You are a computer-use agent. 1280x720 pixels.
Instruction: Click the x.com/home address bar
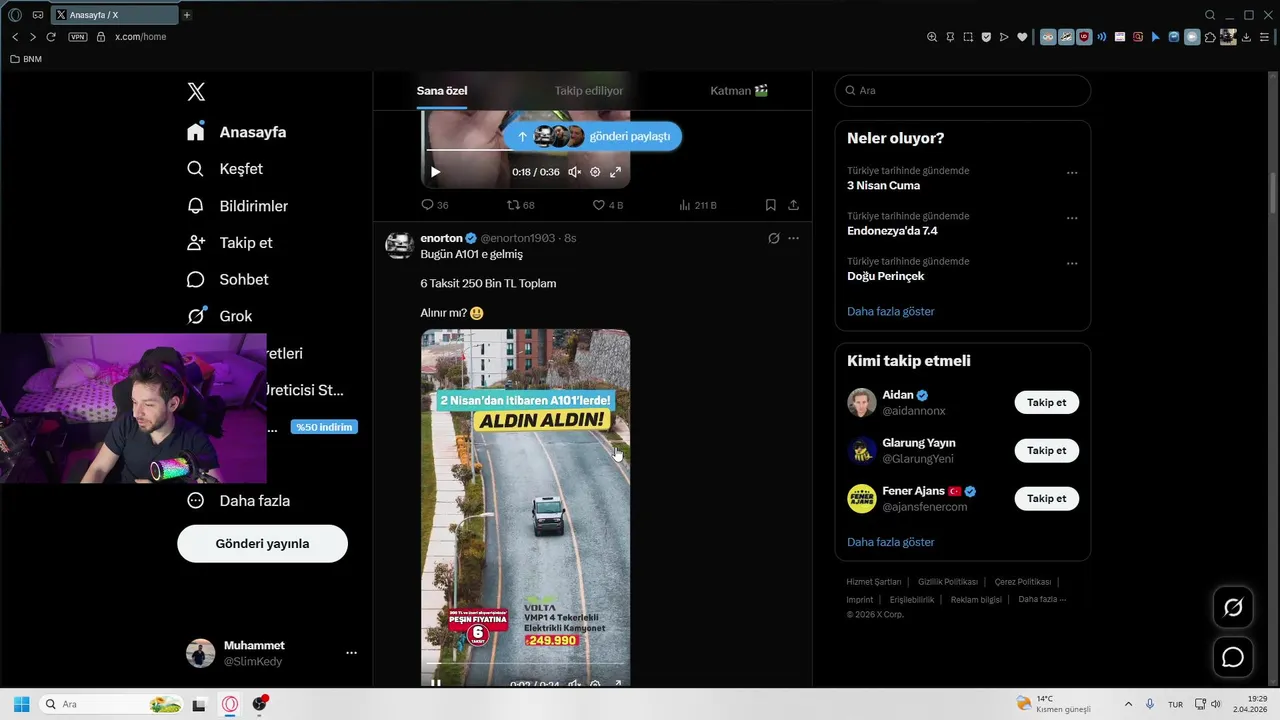[141, 37]
